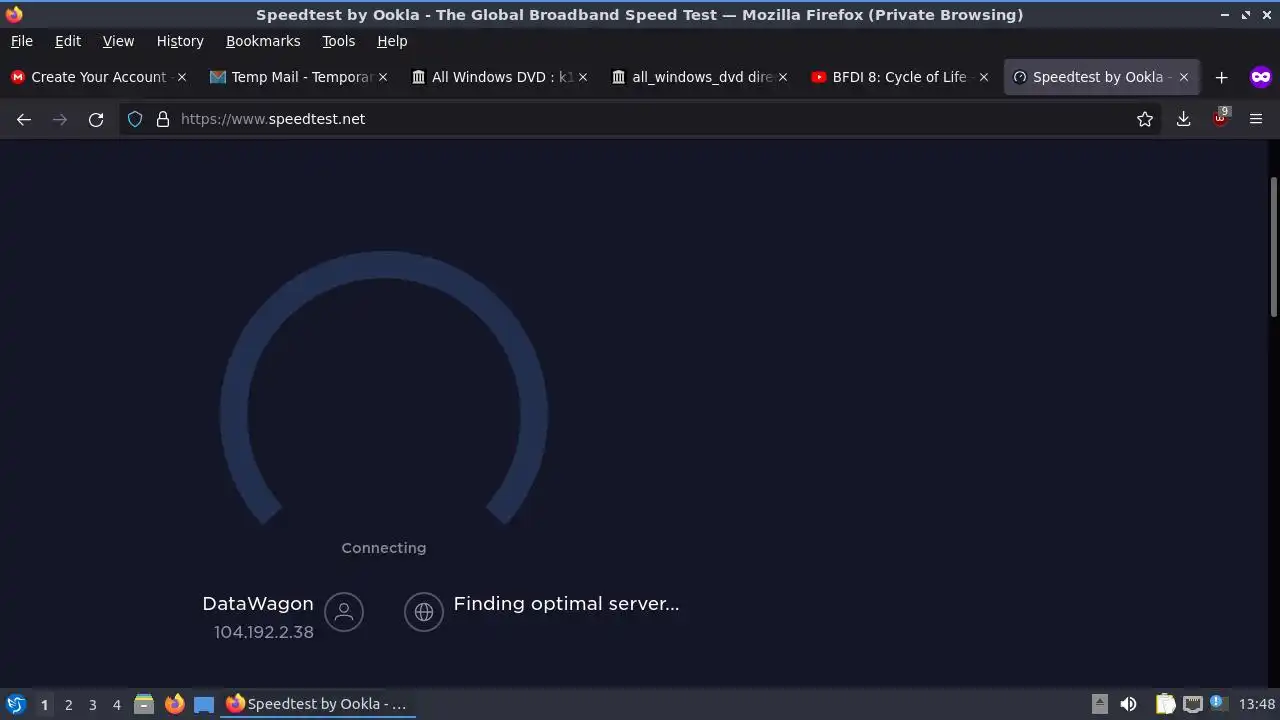
Task: Bookmark this page with the star
Action: pyautogui.click(x=1145, y=119)
